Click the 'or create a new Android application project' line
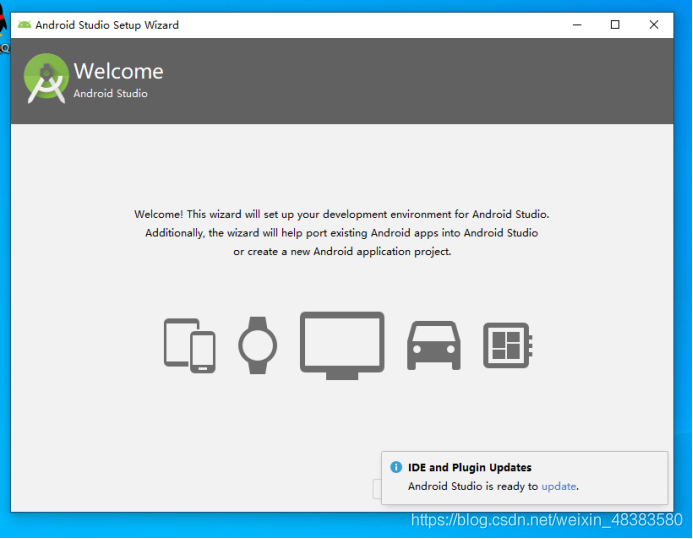Image resolution: width=693 pixels, height=539 pixels. coord(342,252)
